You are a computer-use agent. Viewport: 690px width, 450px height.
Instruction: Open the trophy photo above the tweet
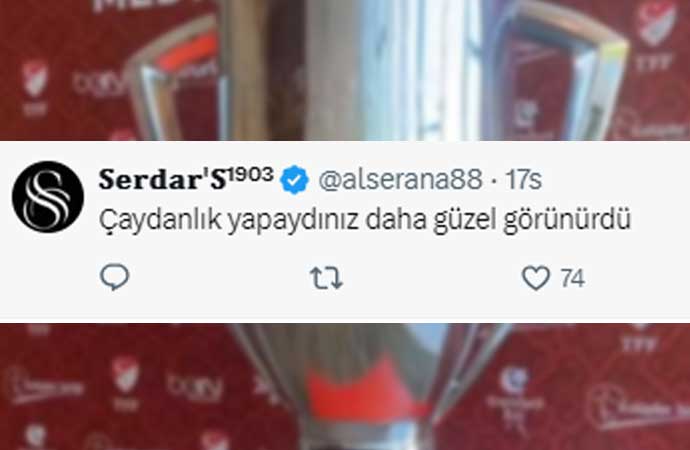(345, 70)
